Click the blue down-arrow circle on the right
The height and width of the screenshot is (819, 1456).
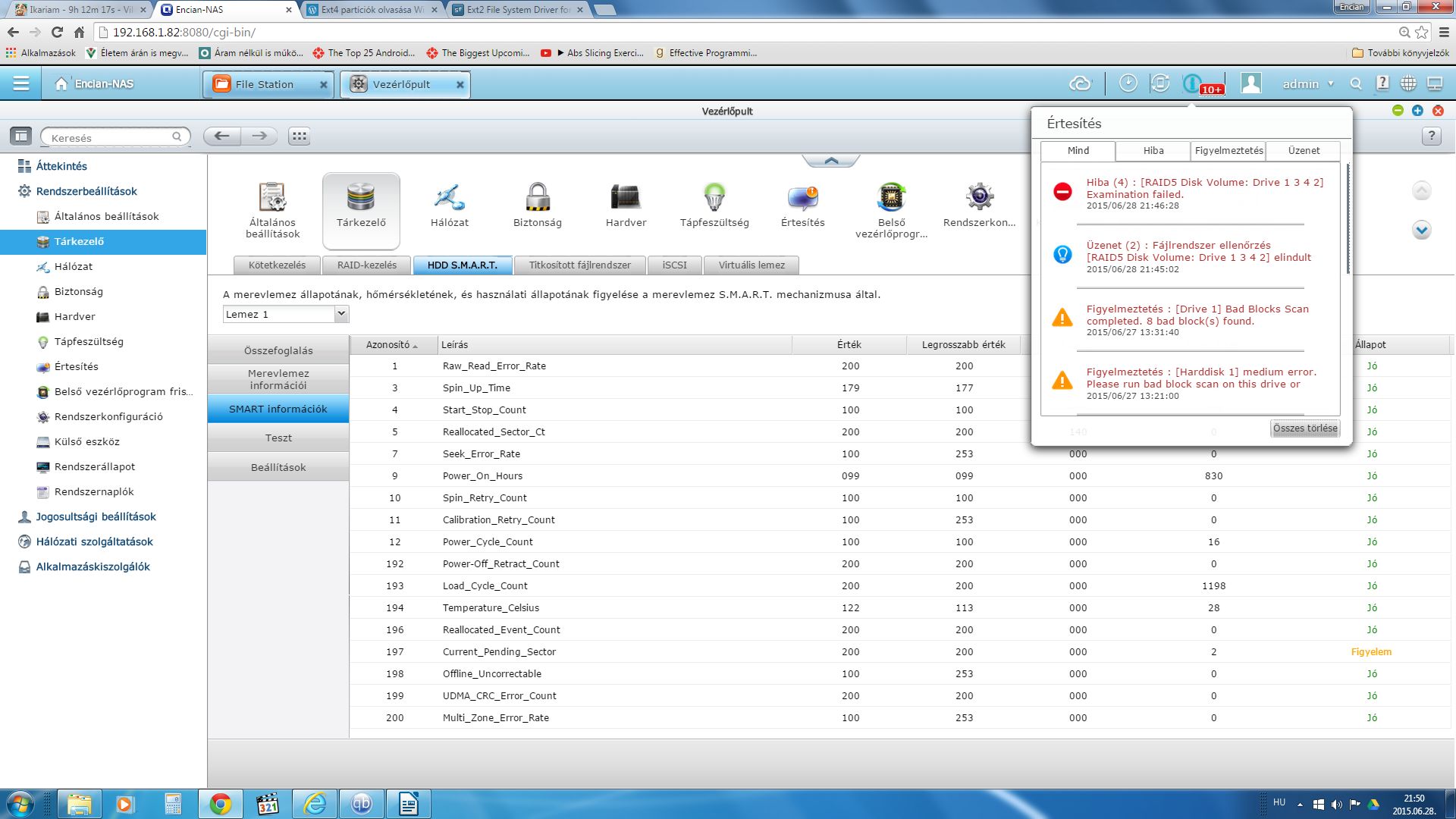point(1421,230)
